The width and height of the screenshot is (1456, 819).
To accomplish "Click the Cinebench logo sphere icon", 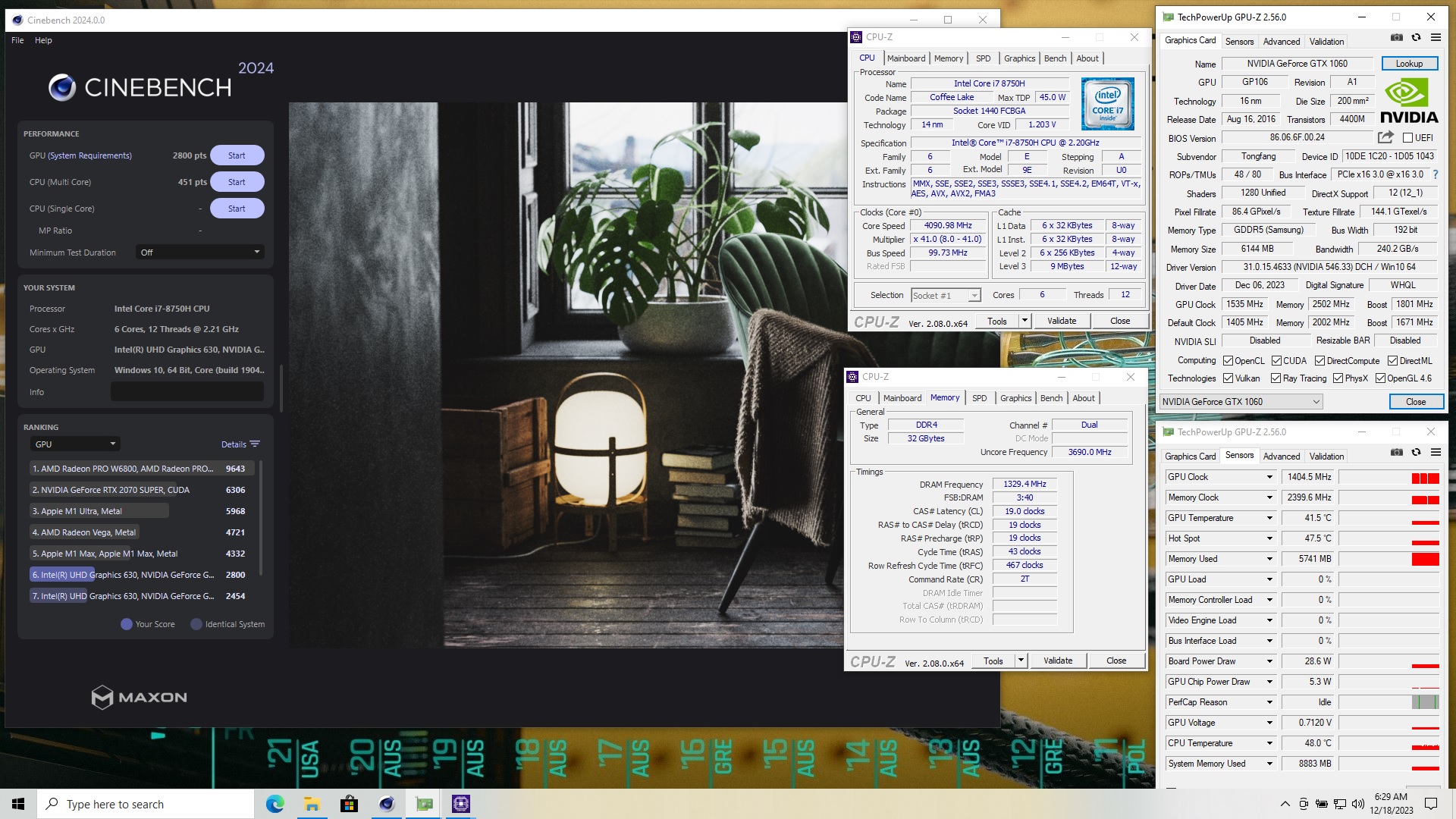I will point(62,88).
